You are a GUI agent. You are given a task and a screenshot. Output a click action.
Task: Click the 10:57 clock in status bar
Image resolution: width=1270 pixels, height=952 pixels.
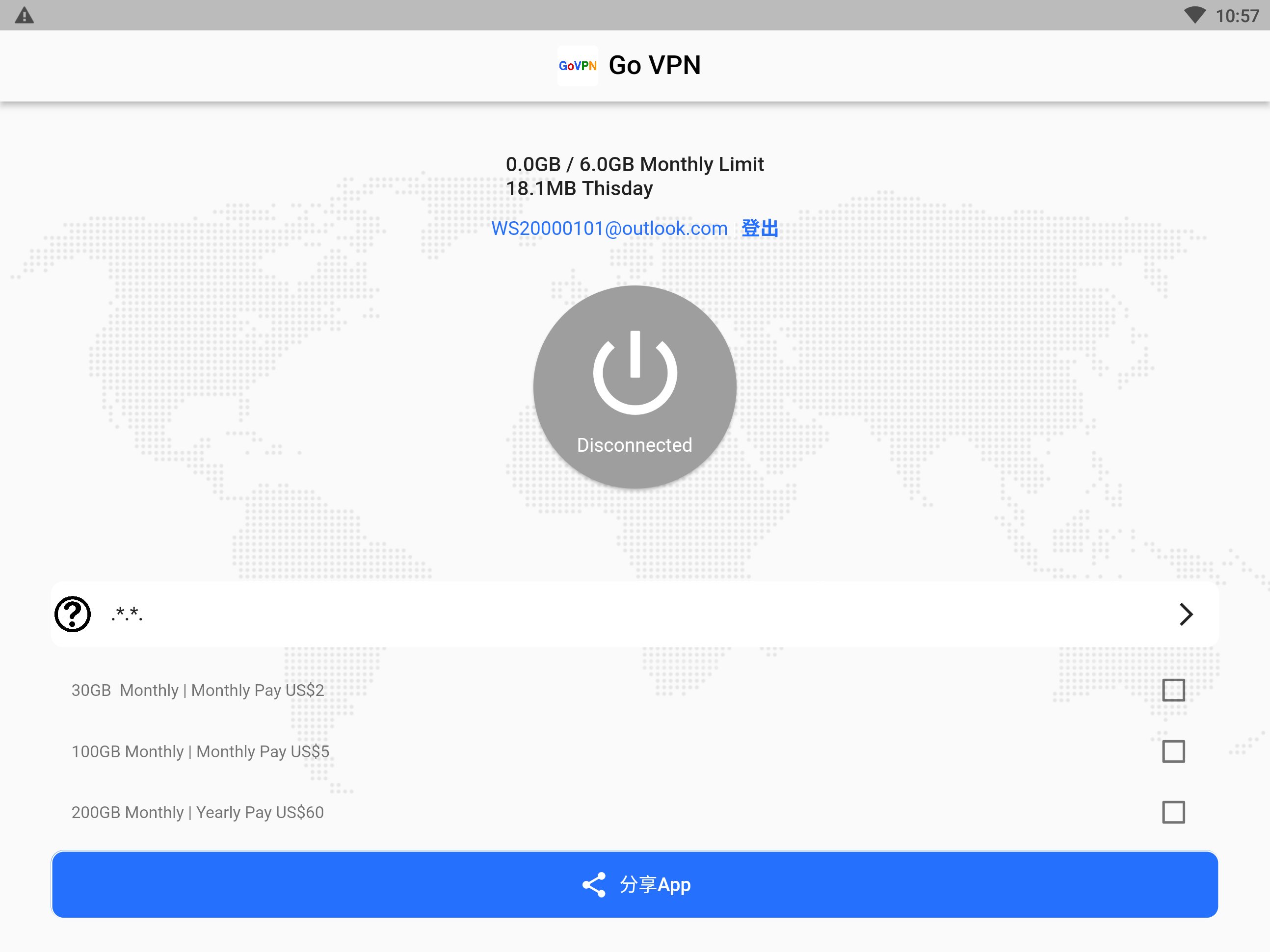pyautogui.click(x=1237, y=16)
